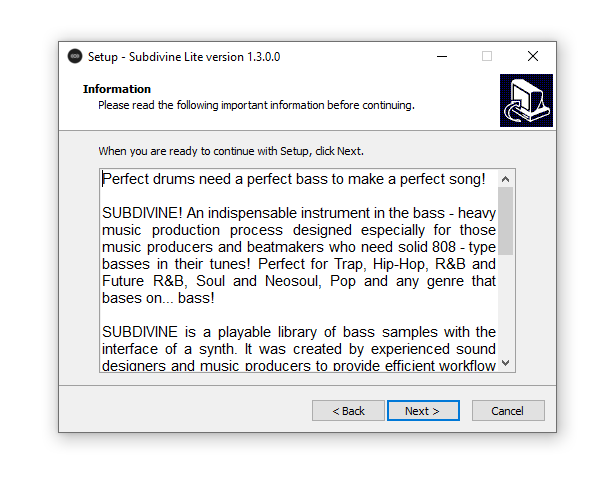
Task: Click the disabled maximize button
Action: point(487,57)
